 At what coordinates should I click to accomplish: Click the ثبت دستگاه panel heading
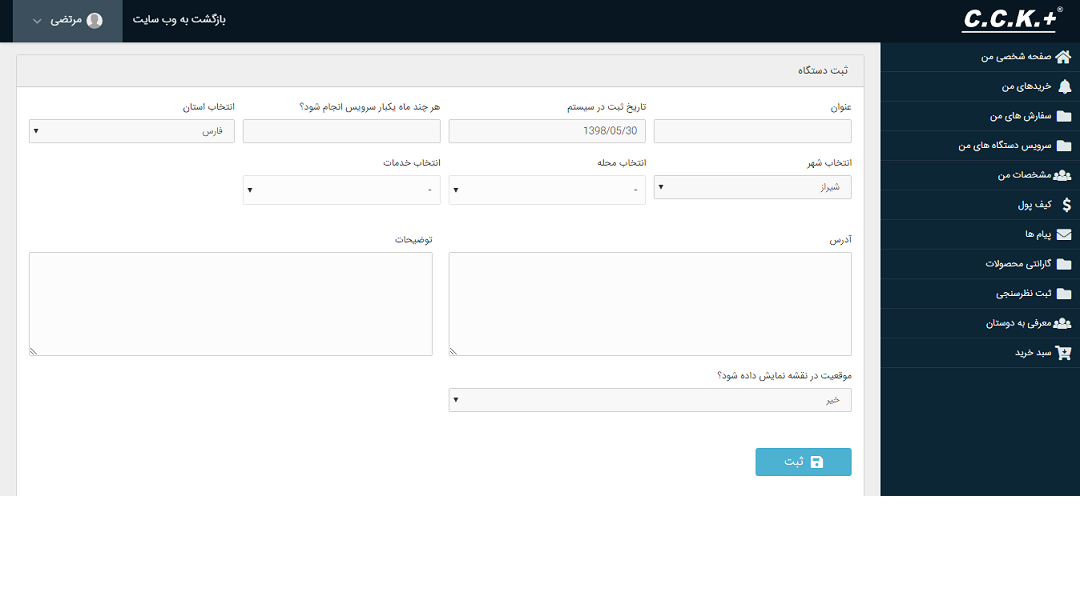[823, 70]
